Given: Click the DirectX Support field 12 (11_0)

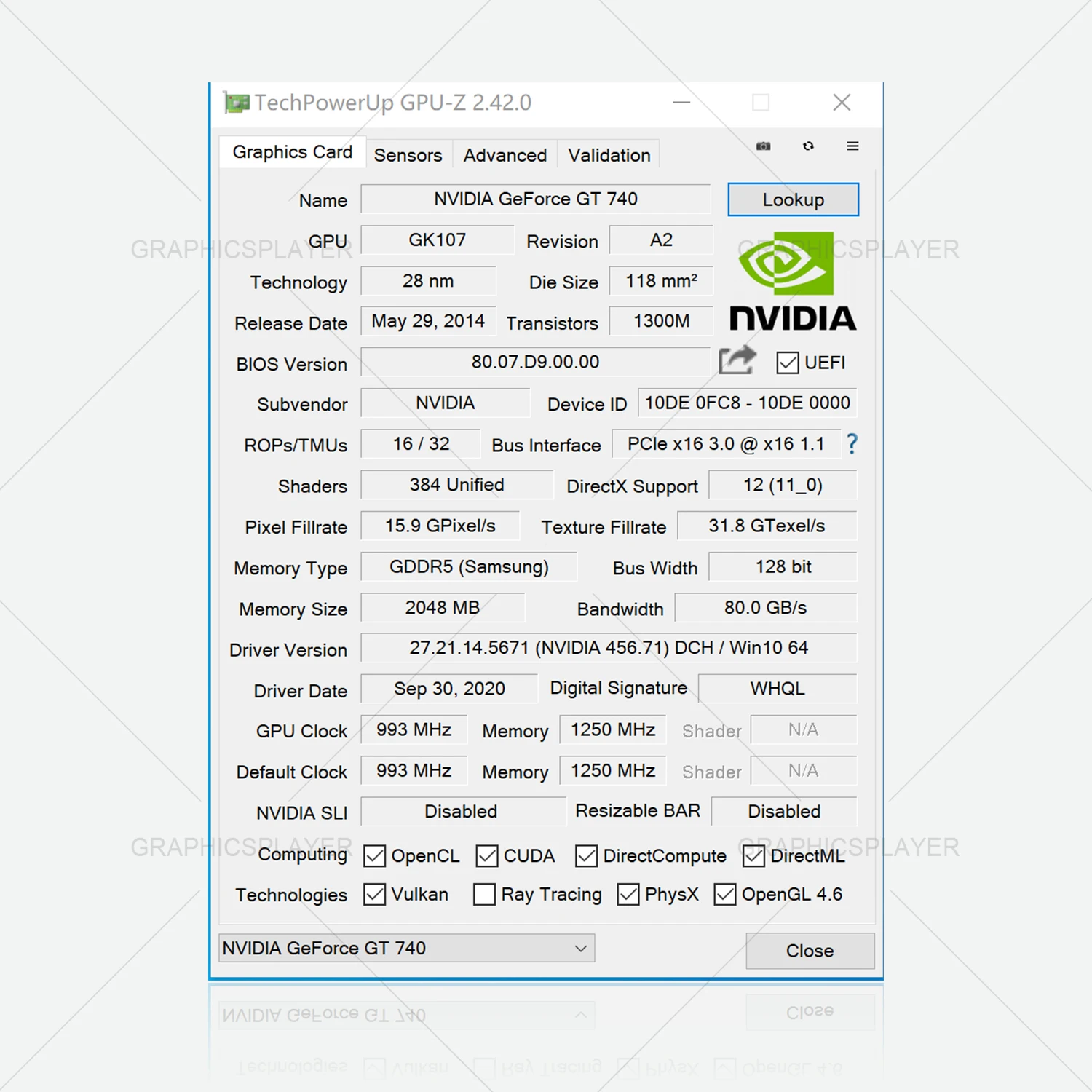Looking at the screenshot, I should click(783, 485).
